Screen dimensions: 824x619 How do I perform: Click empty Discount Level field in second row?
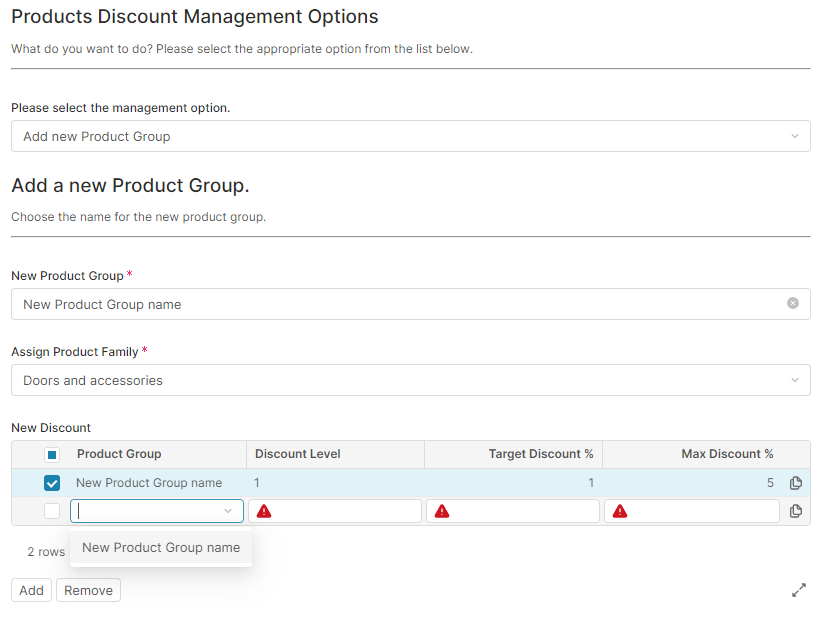tap(335, 511)
